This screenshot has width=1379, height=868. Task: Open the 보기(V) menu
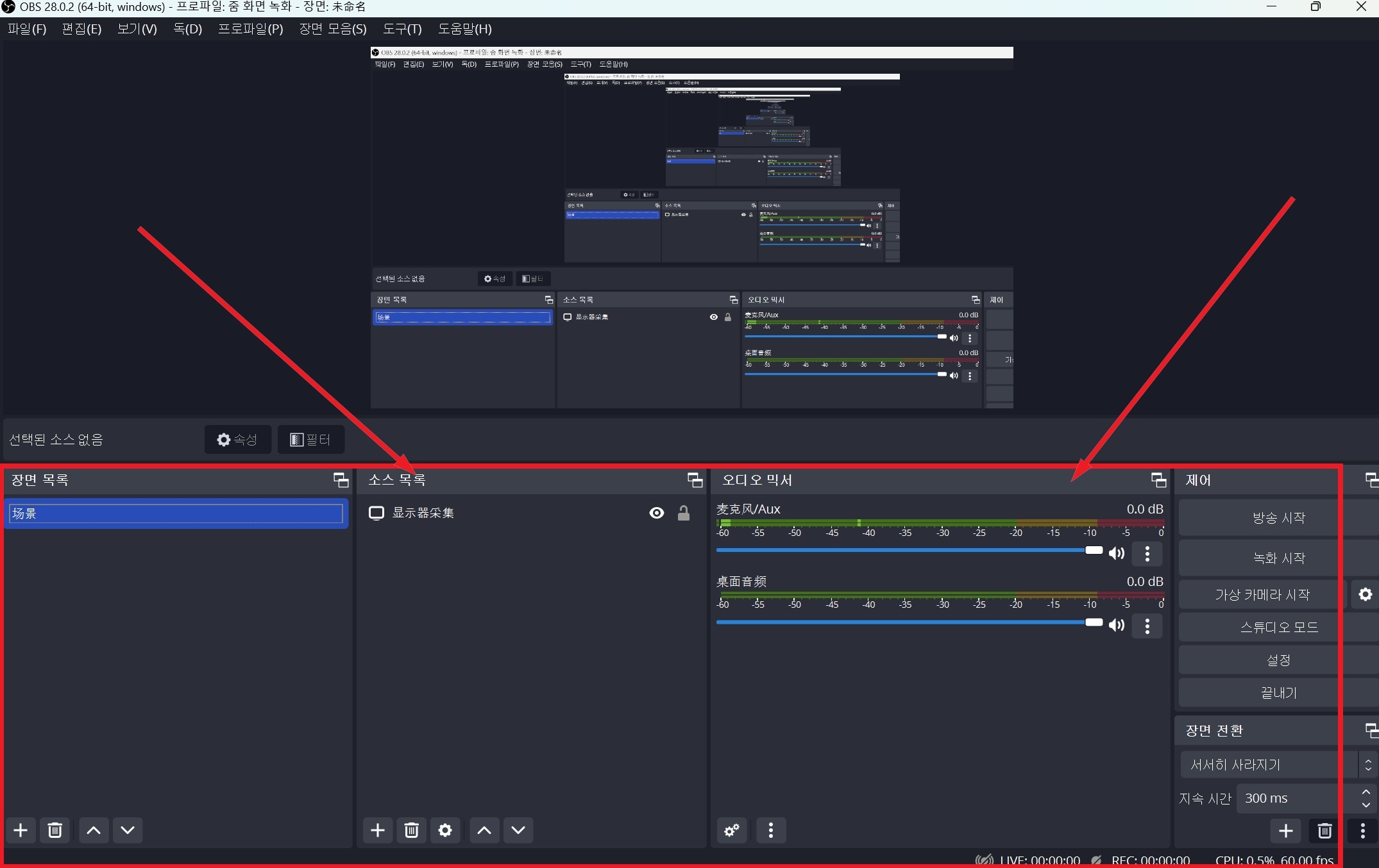pos(137,29)
